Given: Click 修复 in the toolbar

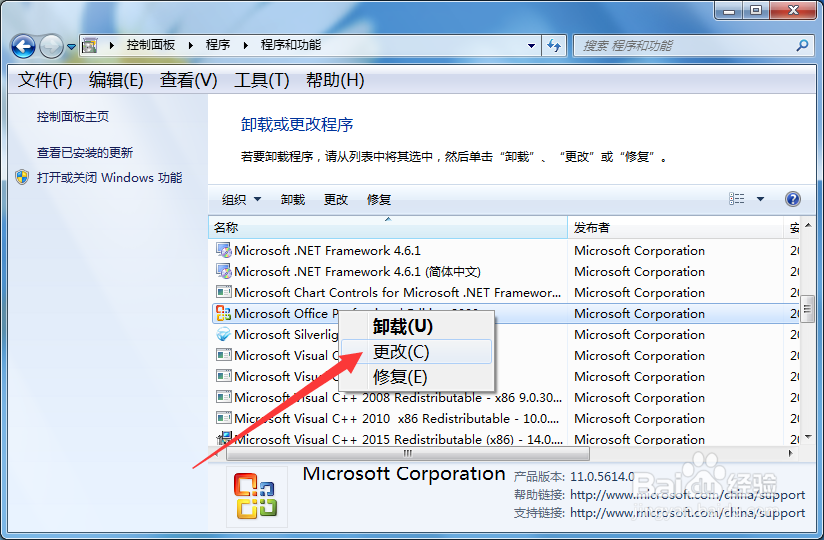Looking at the screenshot, I should 379,200.
